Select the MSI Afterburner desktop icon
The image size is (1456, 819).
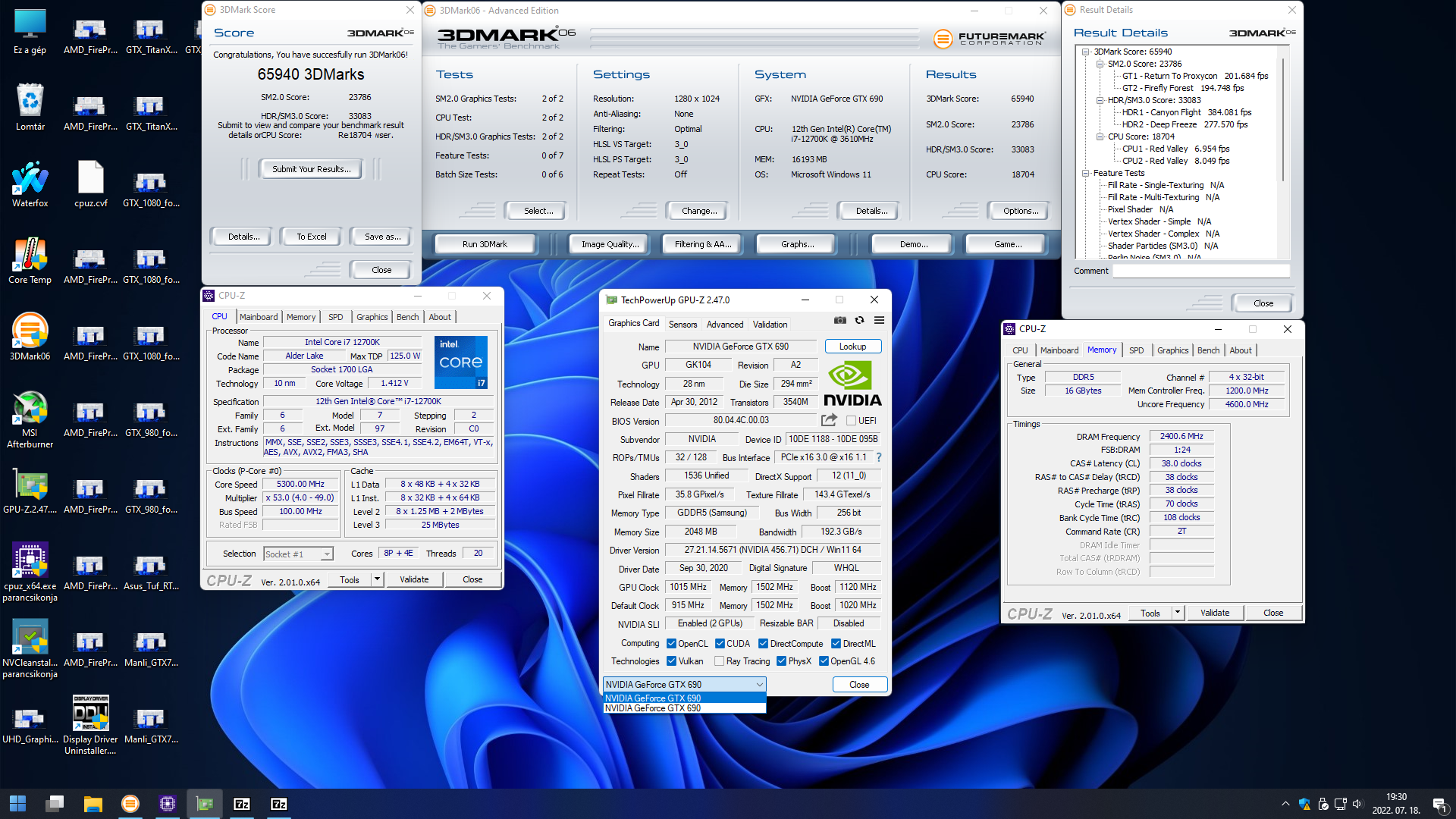(x=30, y=419)
